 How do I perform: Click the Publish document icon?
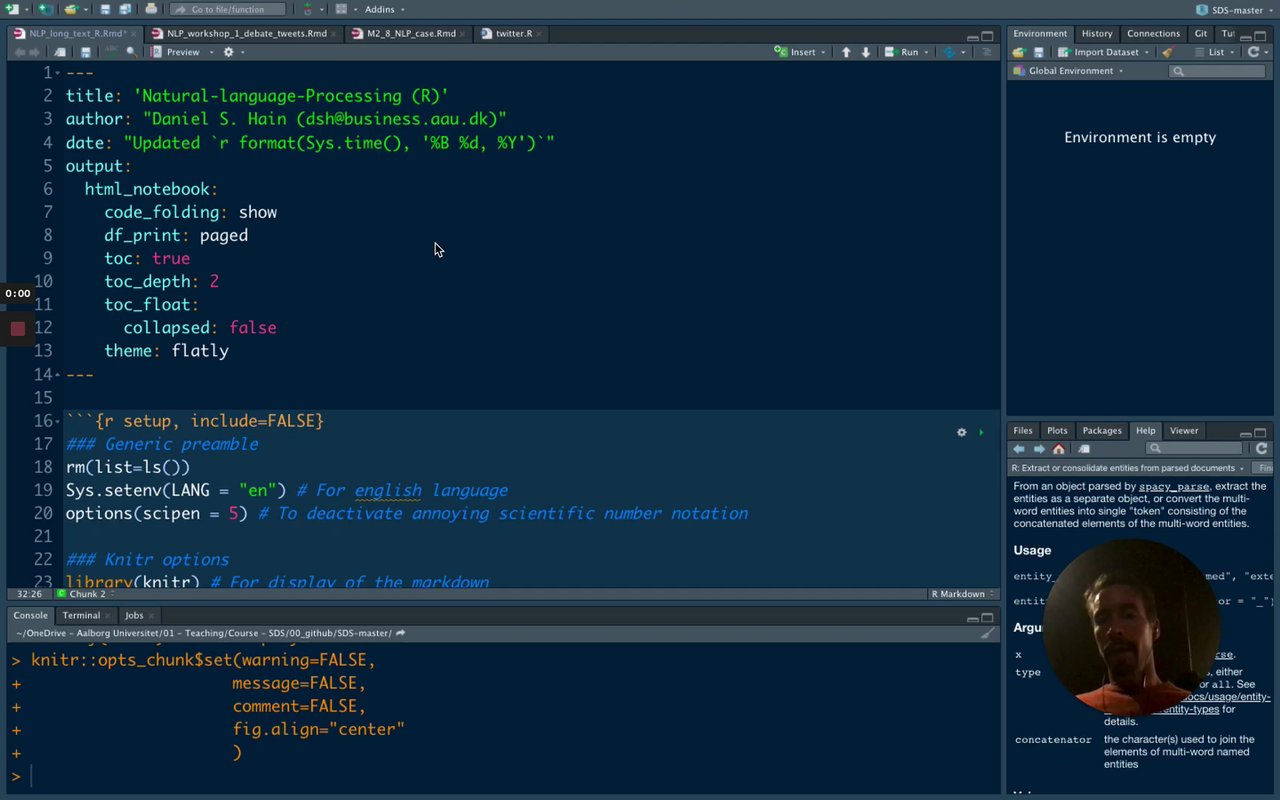(949, 52)
